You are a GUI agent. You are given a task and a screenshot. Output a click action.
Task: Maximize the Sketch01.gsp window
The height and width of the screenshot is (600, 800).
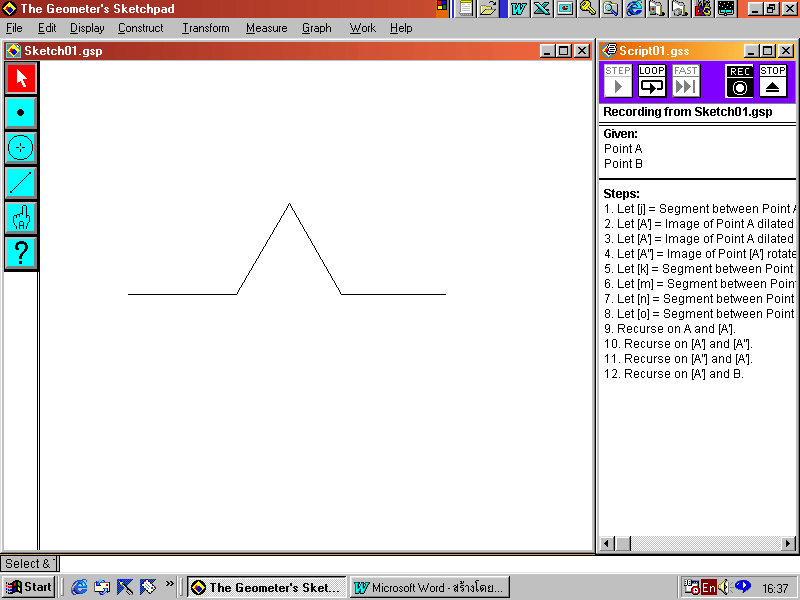point(564,51)
